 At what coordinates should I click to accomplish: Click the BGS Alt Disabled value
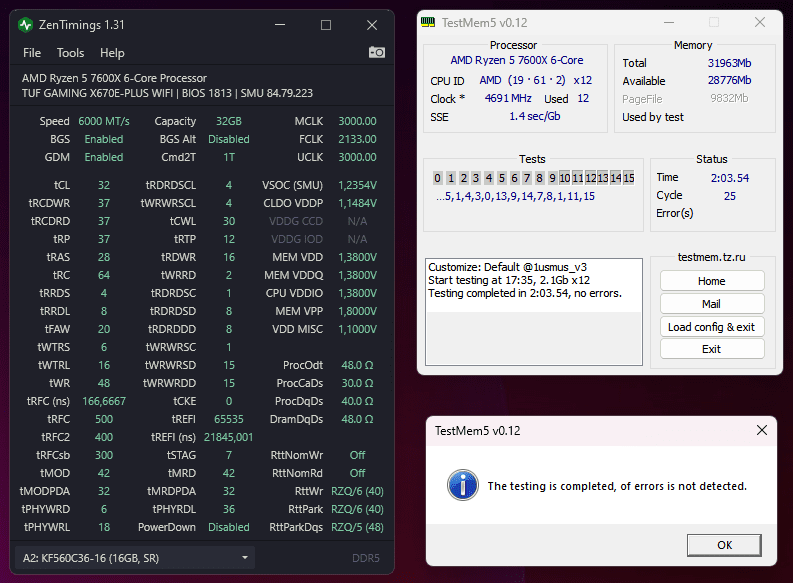tap(229, 139)
